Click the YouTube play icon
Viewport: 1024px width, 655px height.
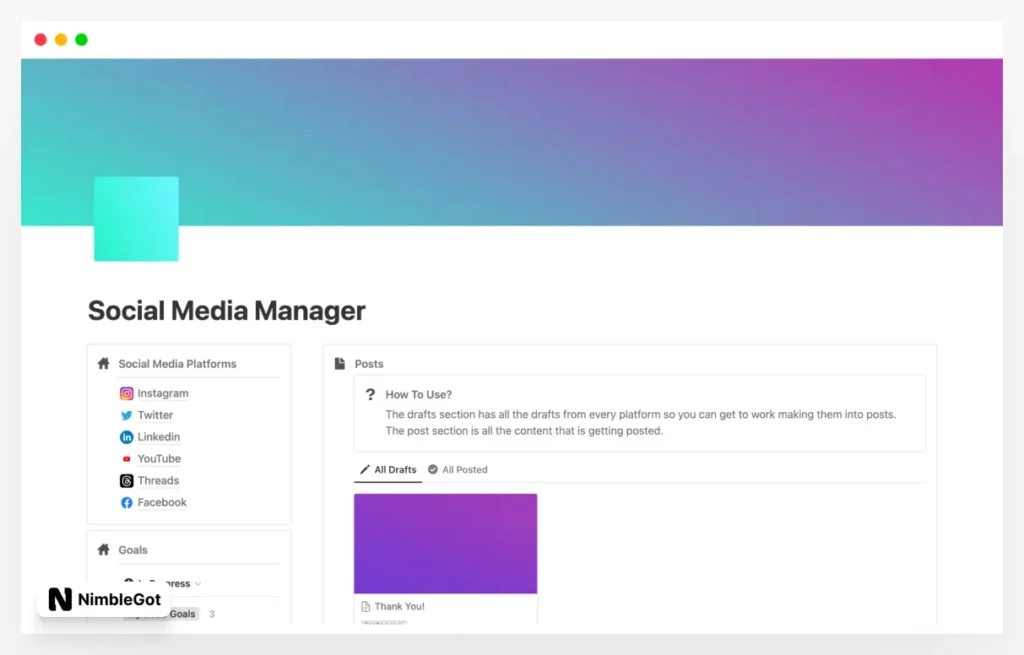point(126,458)
